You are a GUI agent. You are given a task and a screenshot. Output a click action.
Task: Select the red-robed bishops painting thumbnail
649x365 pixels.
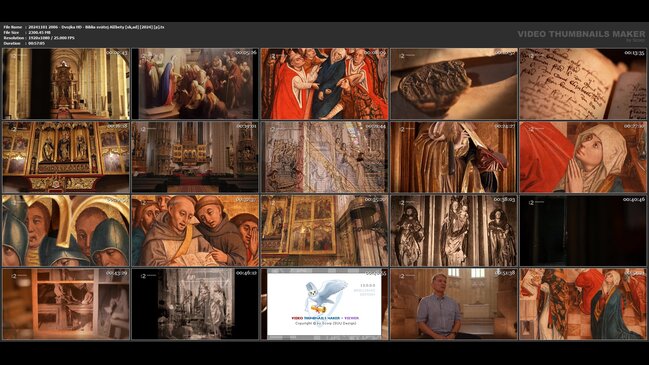click(324, 84)
